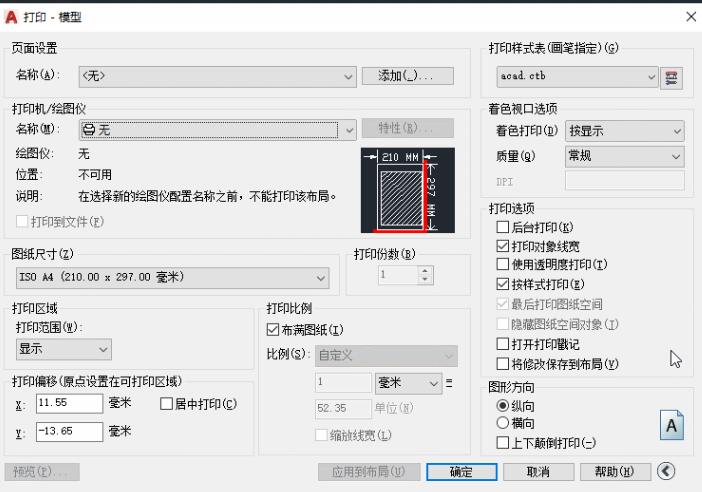Click the portrait paper orientation preview icon
This screenshot has width=702, height=492.
(x=672, y=425)
